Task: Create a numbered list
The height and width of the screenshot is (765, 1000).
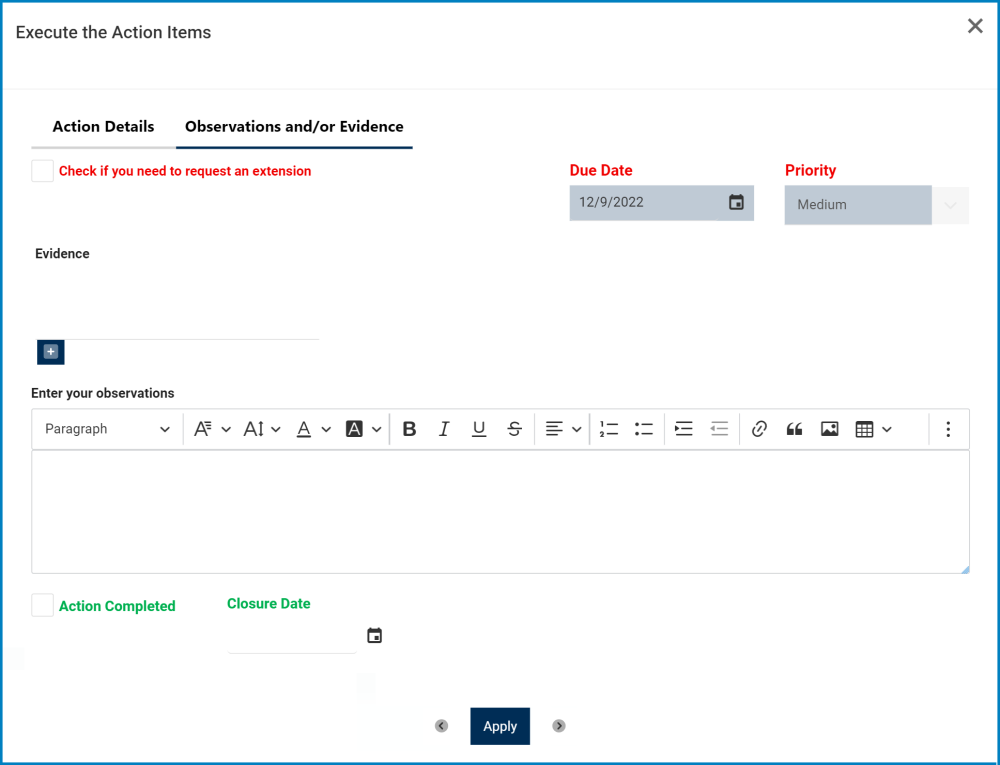Action: tap(609, 429)
